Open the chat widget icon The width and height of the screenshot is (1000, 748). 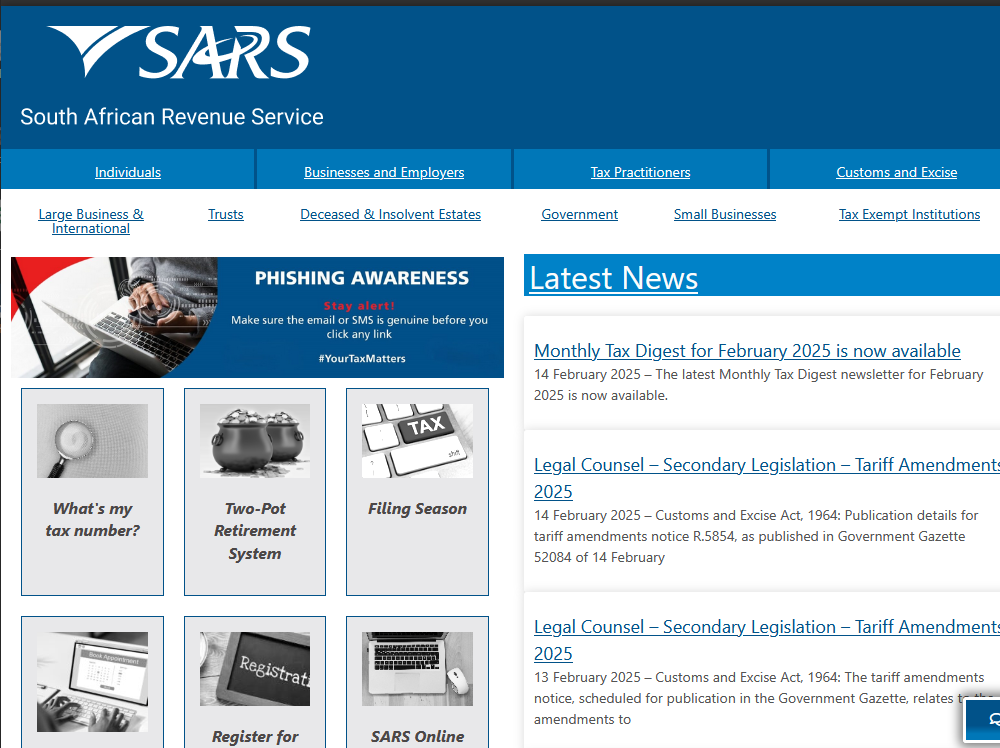click(x=983, y=719)
